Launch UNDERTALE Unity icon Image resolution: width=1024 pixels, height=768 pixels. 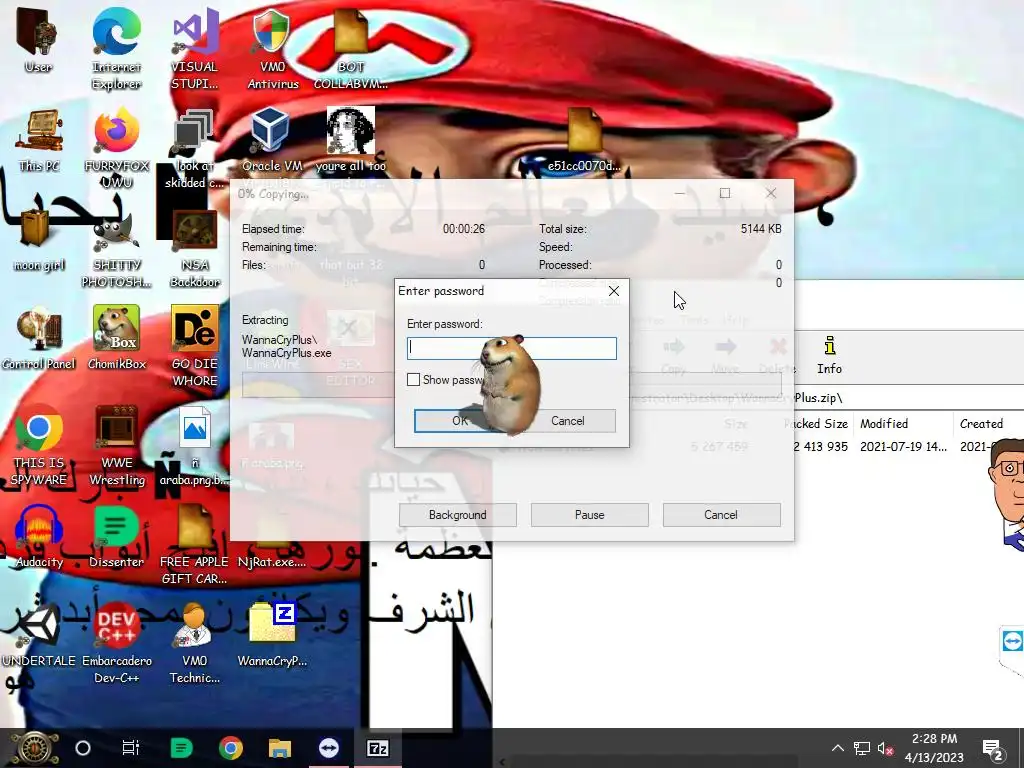(39, 635)
